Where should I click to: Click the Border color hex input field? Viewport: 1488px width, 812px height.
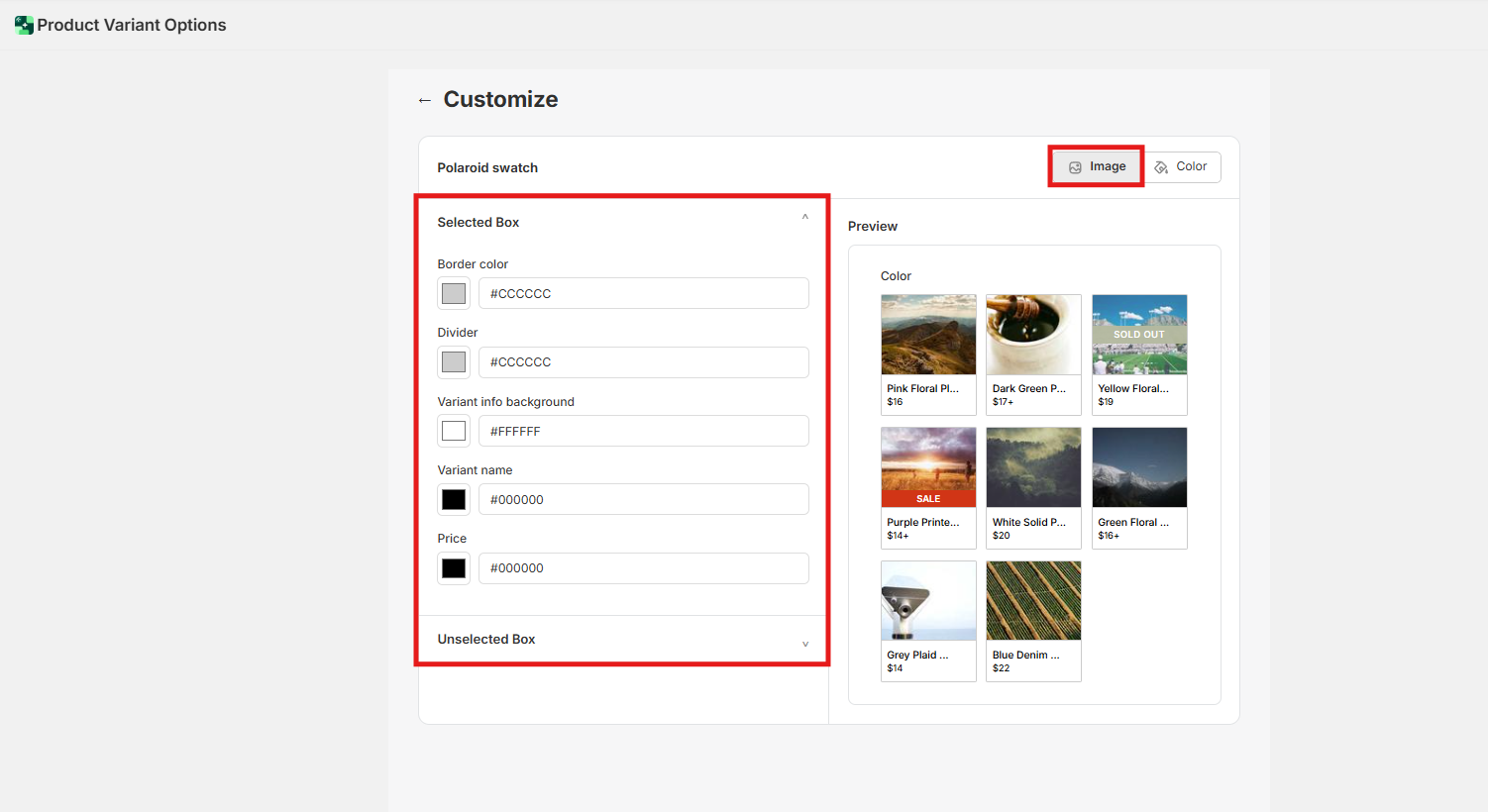tap(643, 294)
